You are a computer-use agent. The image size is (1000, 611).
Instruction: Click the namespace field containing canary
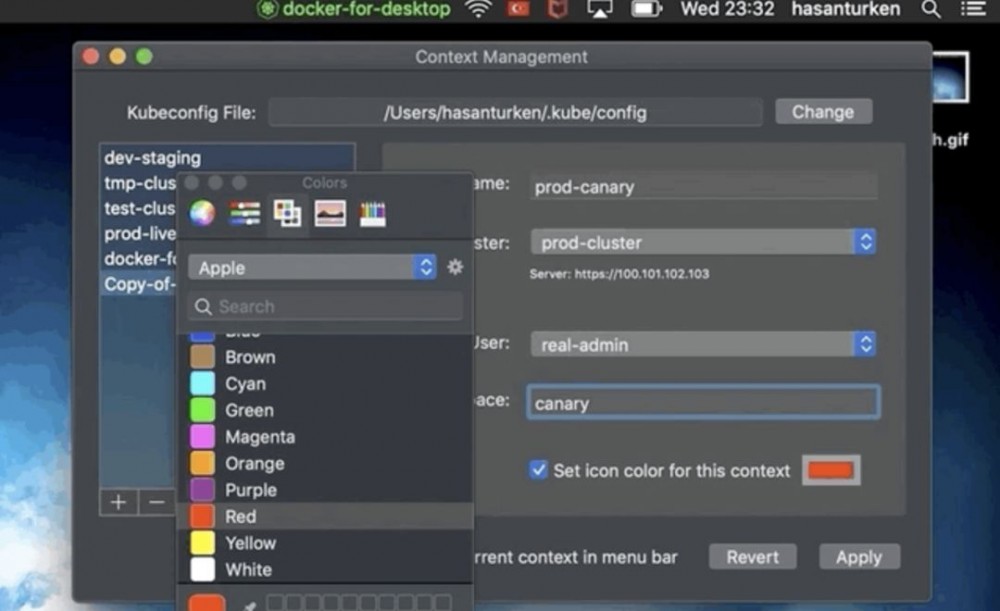[703, 402]
